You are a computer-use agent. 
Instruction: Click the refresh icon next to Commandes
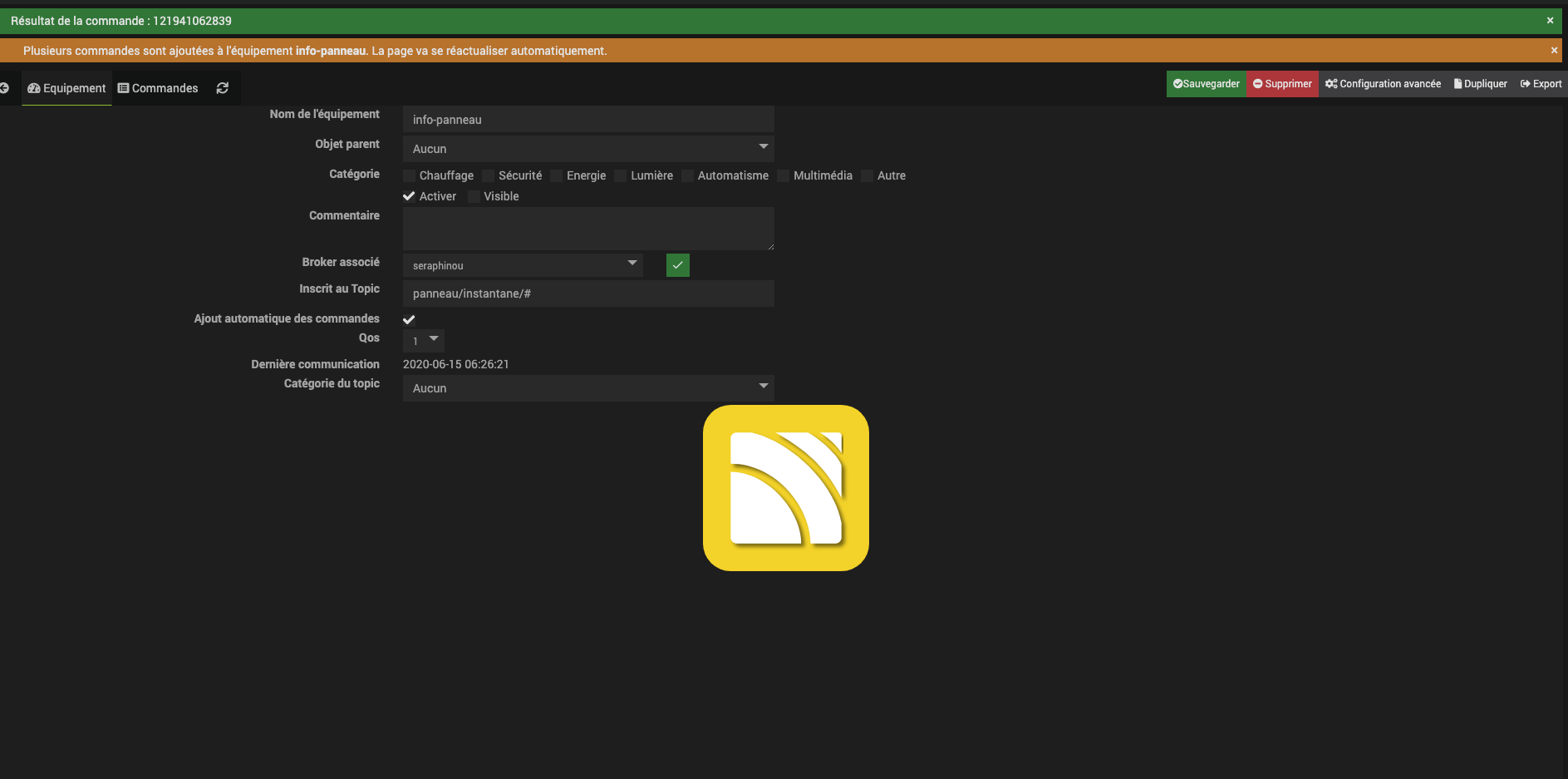(x=222, y=88)
